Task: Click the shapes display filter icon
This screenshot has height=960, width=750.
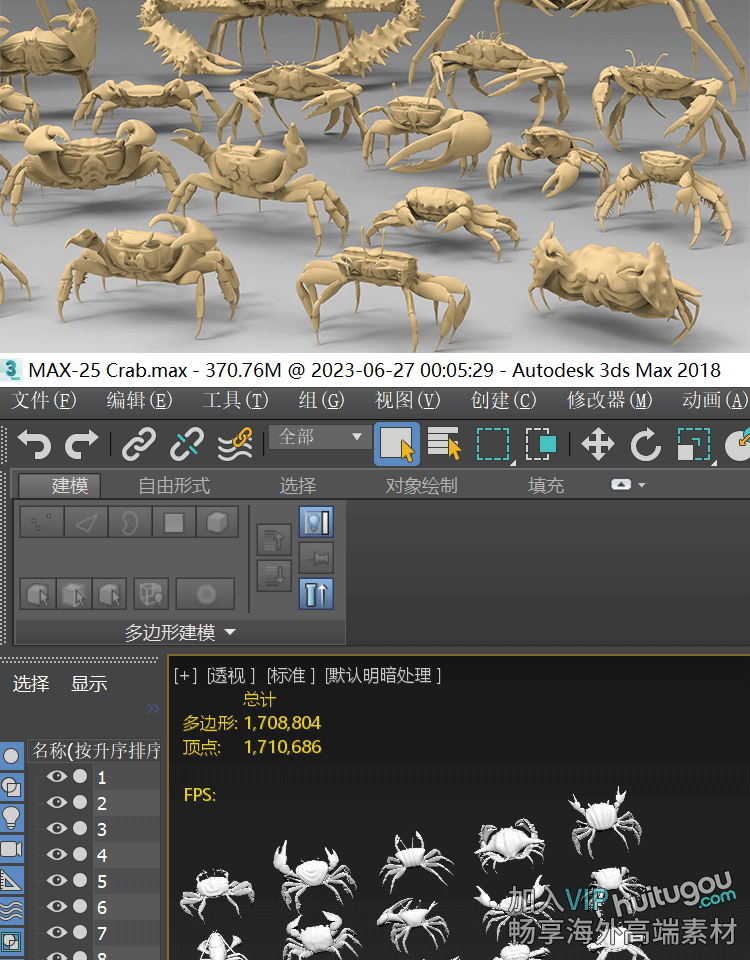Action: [x=12, y=787]
